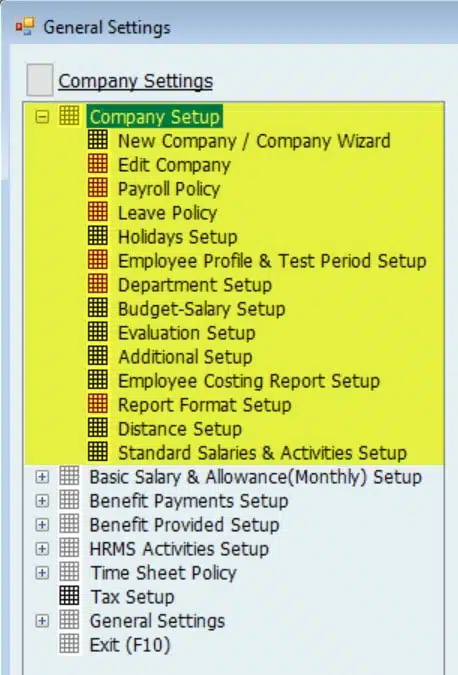Click the grid icon beside Tax Setup
Image resolution: width=458 pixels, height=675 pixels.
click(x=69, y=596)
